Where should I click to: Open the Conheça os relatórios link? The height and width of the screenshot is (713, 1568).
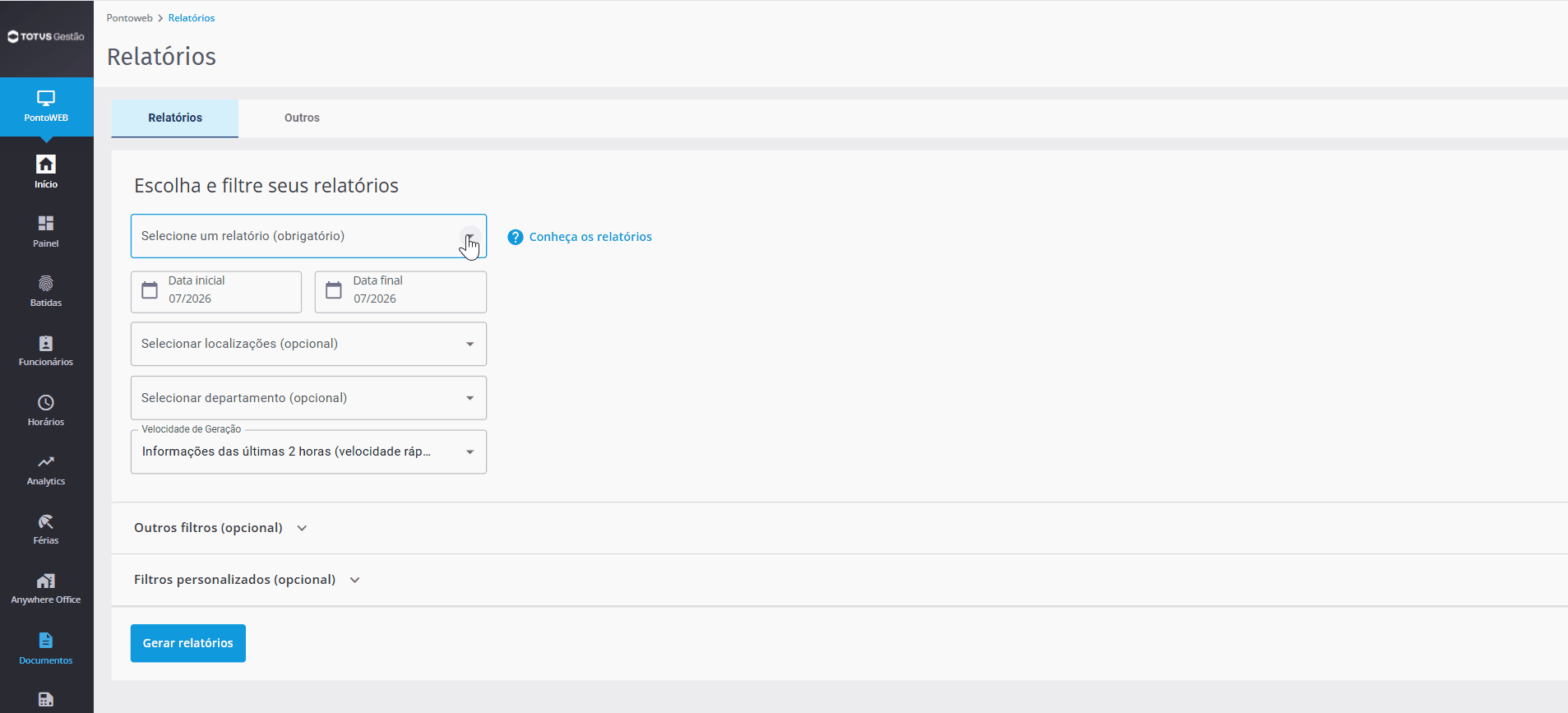click(590, 237)
